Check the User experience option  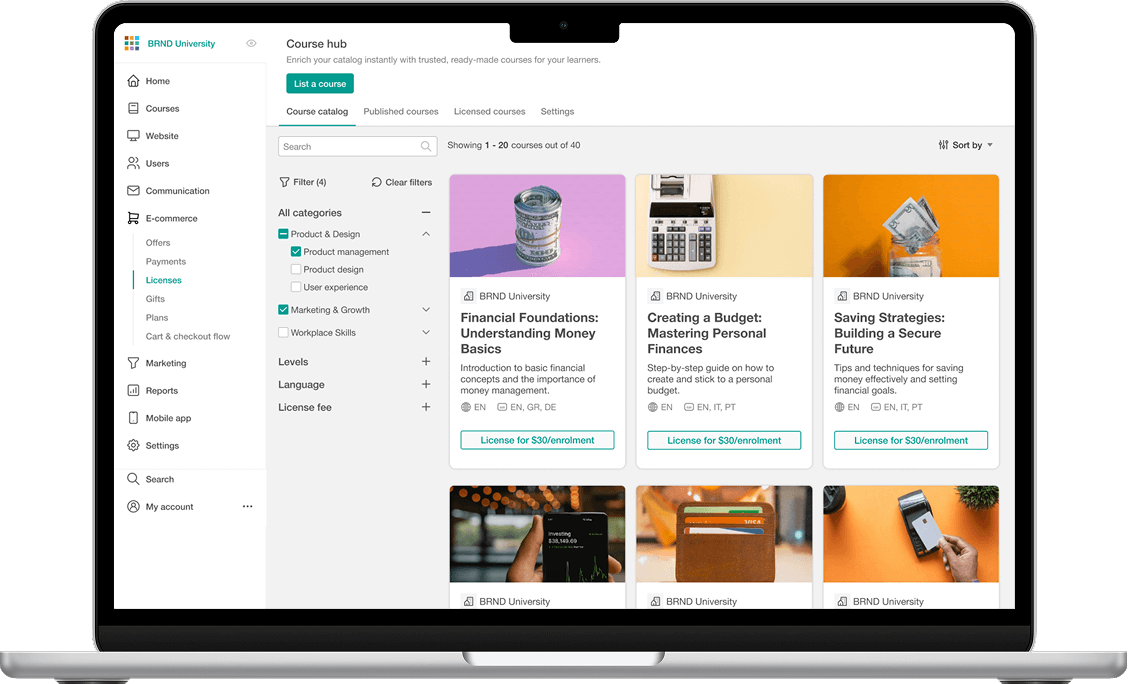tap(297, 287)
